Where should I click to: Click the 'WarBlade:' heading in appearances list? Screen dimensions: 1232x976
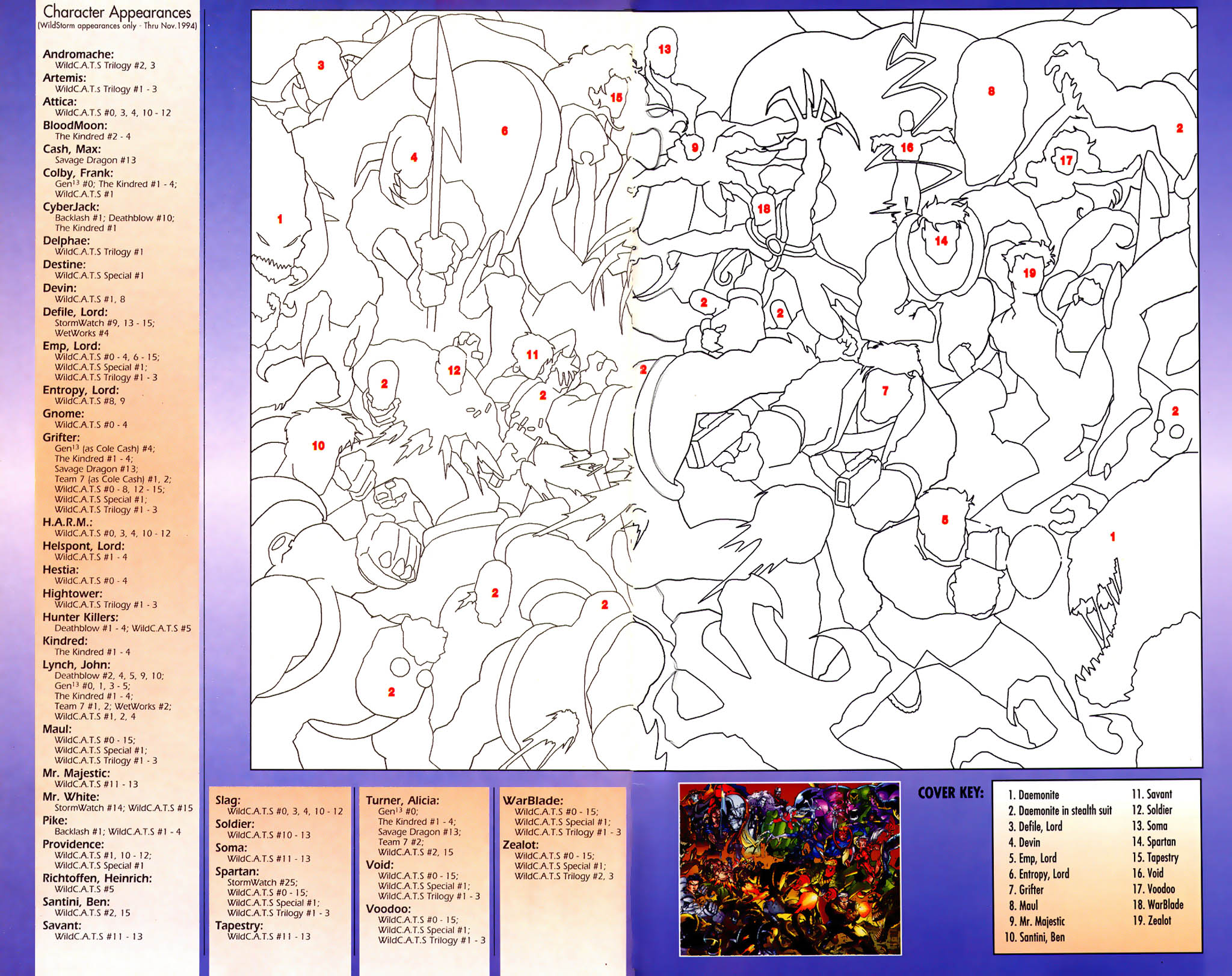[x=533, y=800]
